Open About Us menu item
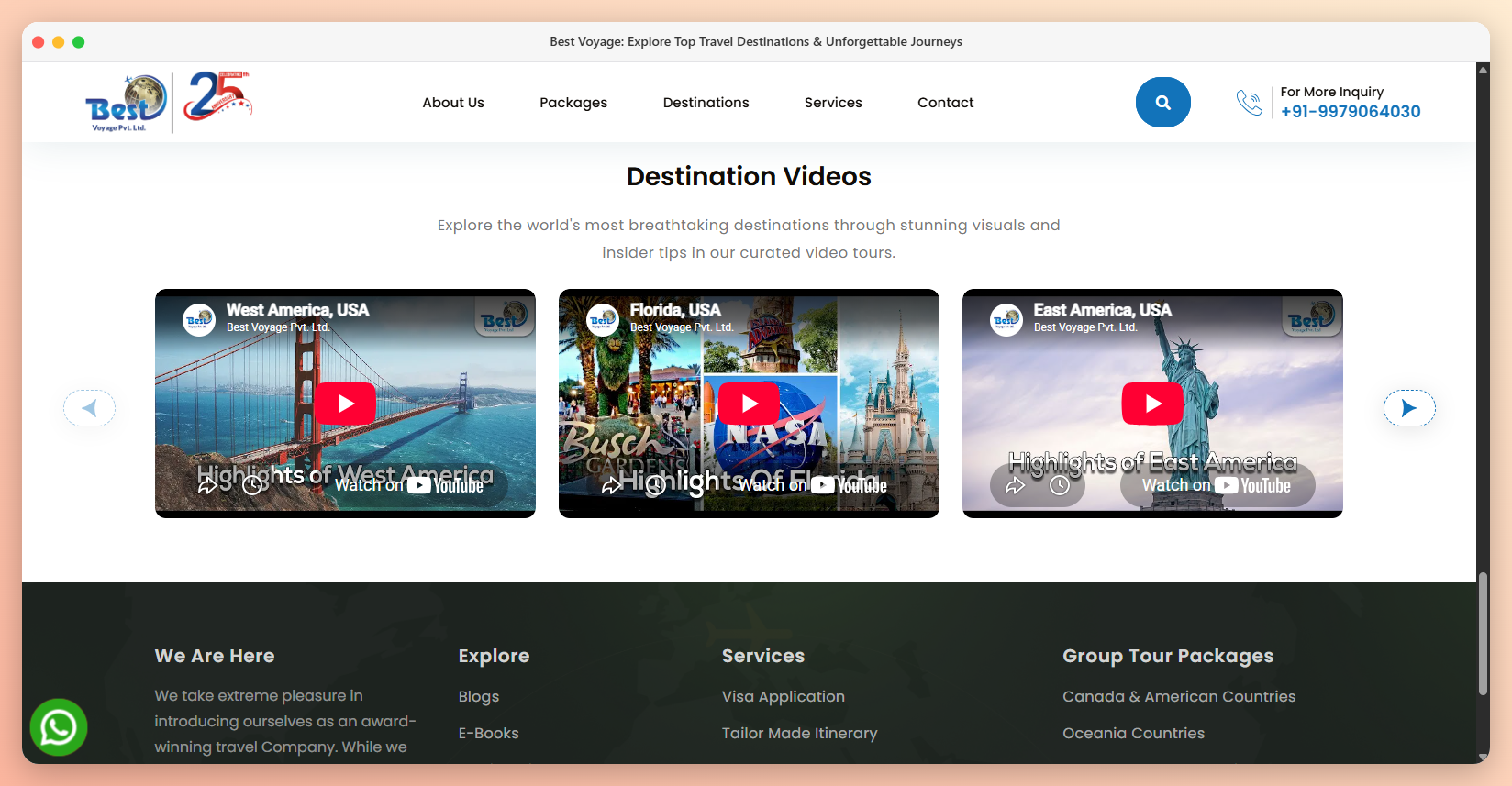The height and width of the screenshot is (786, 1512). [x=453, y=103]
